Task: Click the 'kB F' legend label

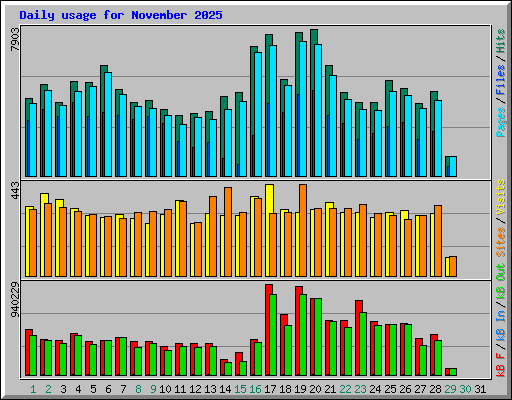Action: [500, 365]
